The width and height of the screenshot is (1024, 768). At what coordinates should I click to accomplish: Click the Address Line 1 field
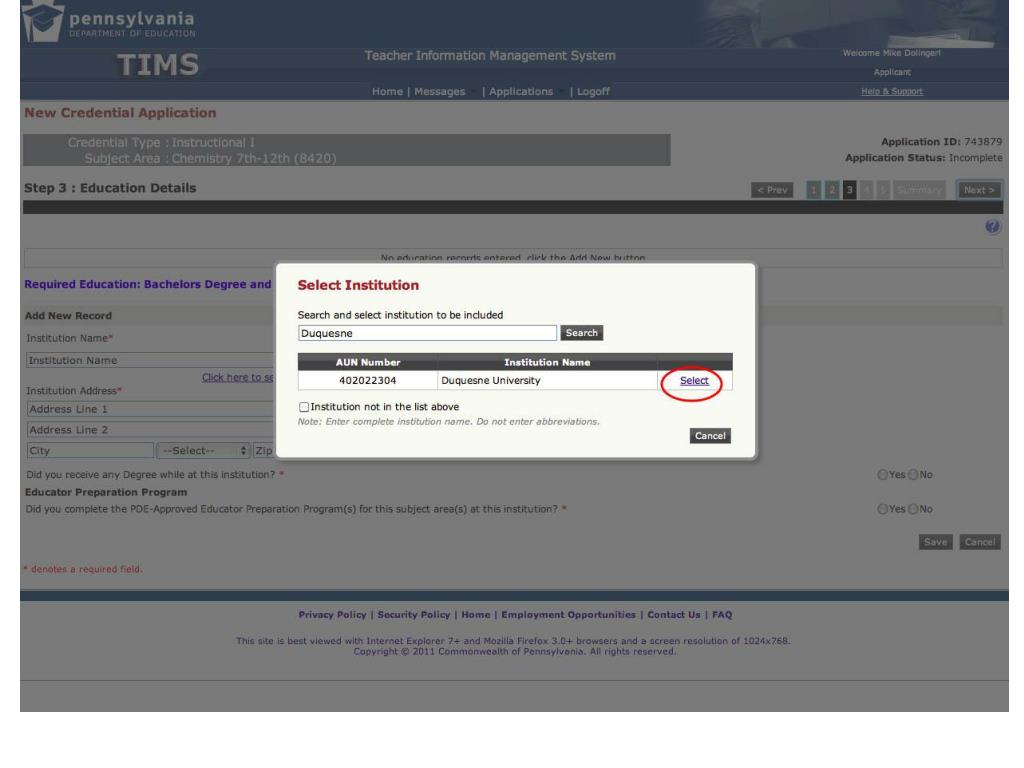(x=150, y=409)
